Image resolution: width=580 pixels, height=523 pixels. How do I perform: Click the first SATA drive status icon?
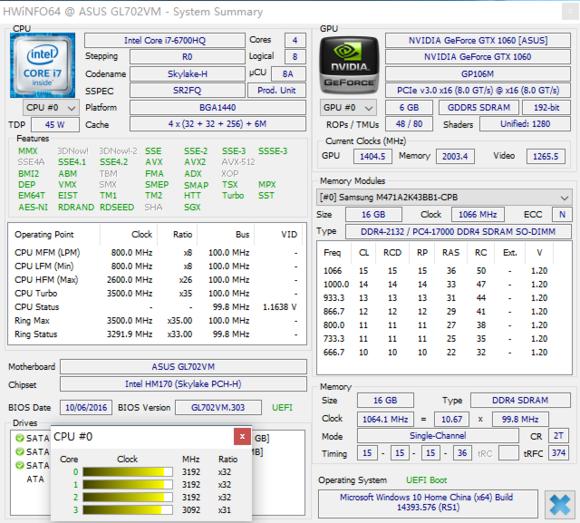pyautogui.click(x=19, y=438)
